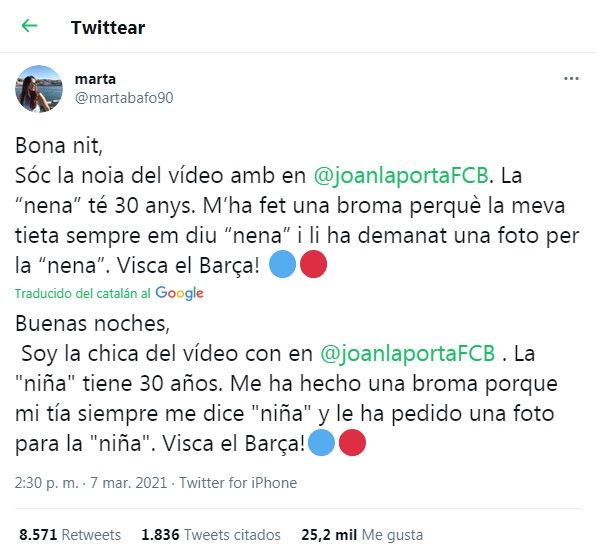Viewport: 596px width, 559px height.
Task: Open marta's profile picture
Action: tap(39, 89)
